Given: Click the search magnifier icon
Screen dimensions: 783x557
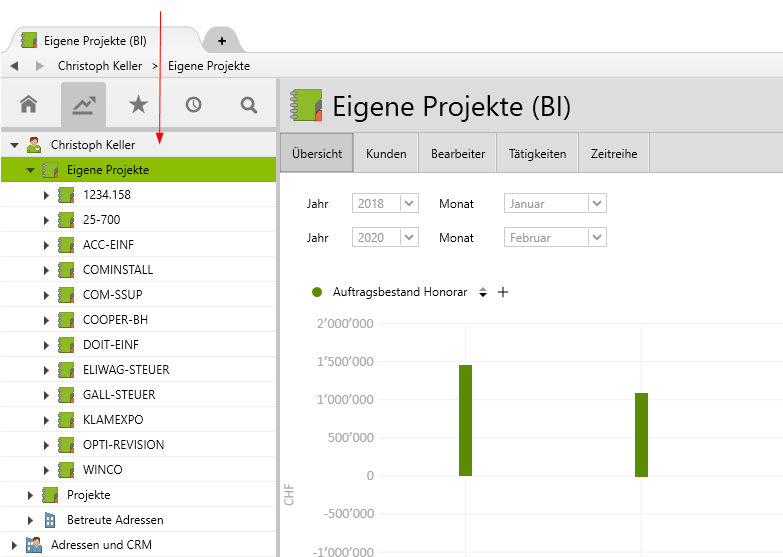Looking at the screenshot, I should (248, 104).
